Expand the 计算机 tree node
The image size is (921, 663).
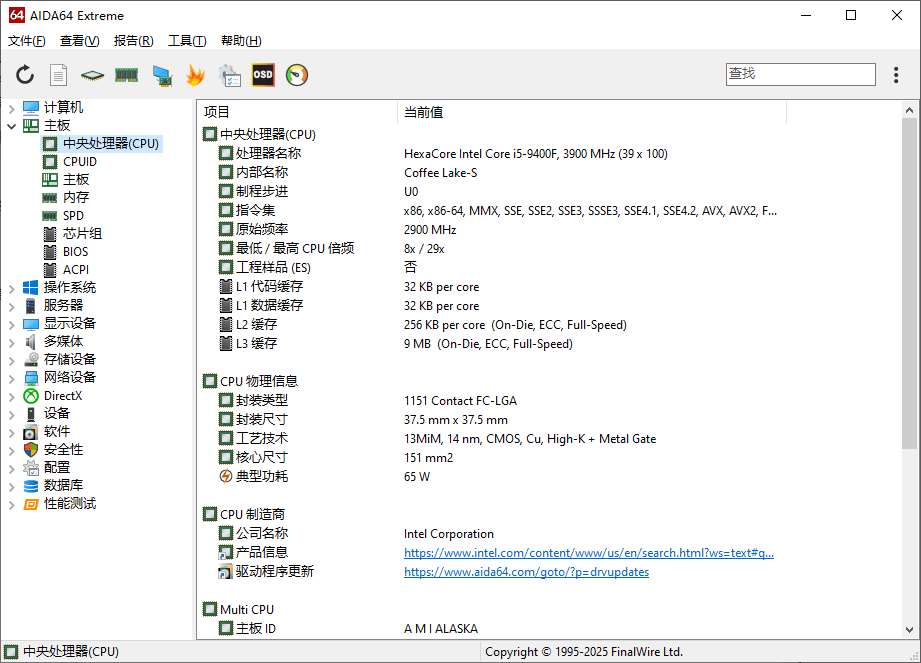click(11, 108)
